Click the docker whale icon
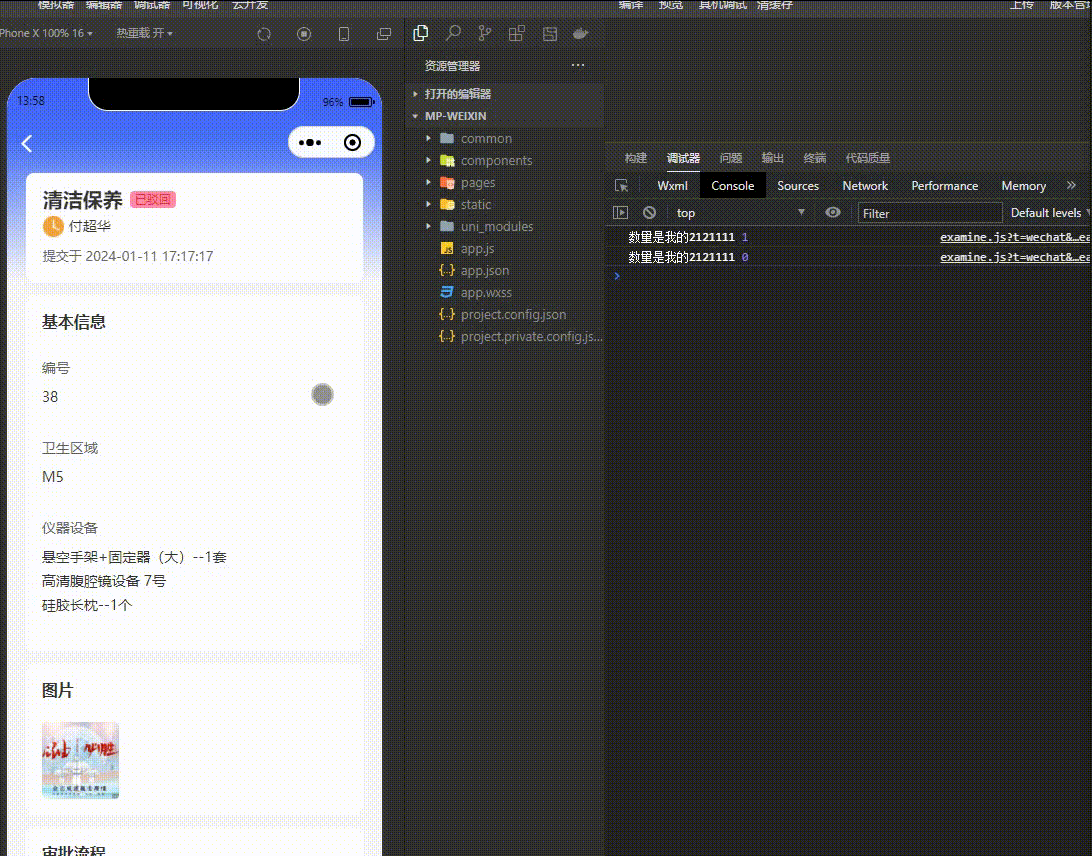The image size is (1092, 856). pyautogui.click(x=581, y=33)
